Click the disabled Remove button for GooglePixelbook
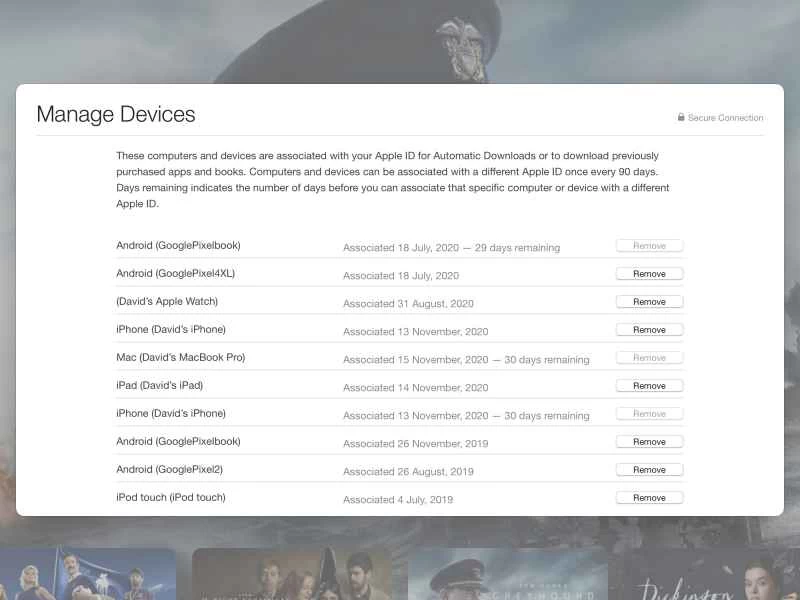 click(649, 245)
